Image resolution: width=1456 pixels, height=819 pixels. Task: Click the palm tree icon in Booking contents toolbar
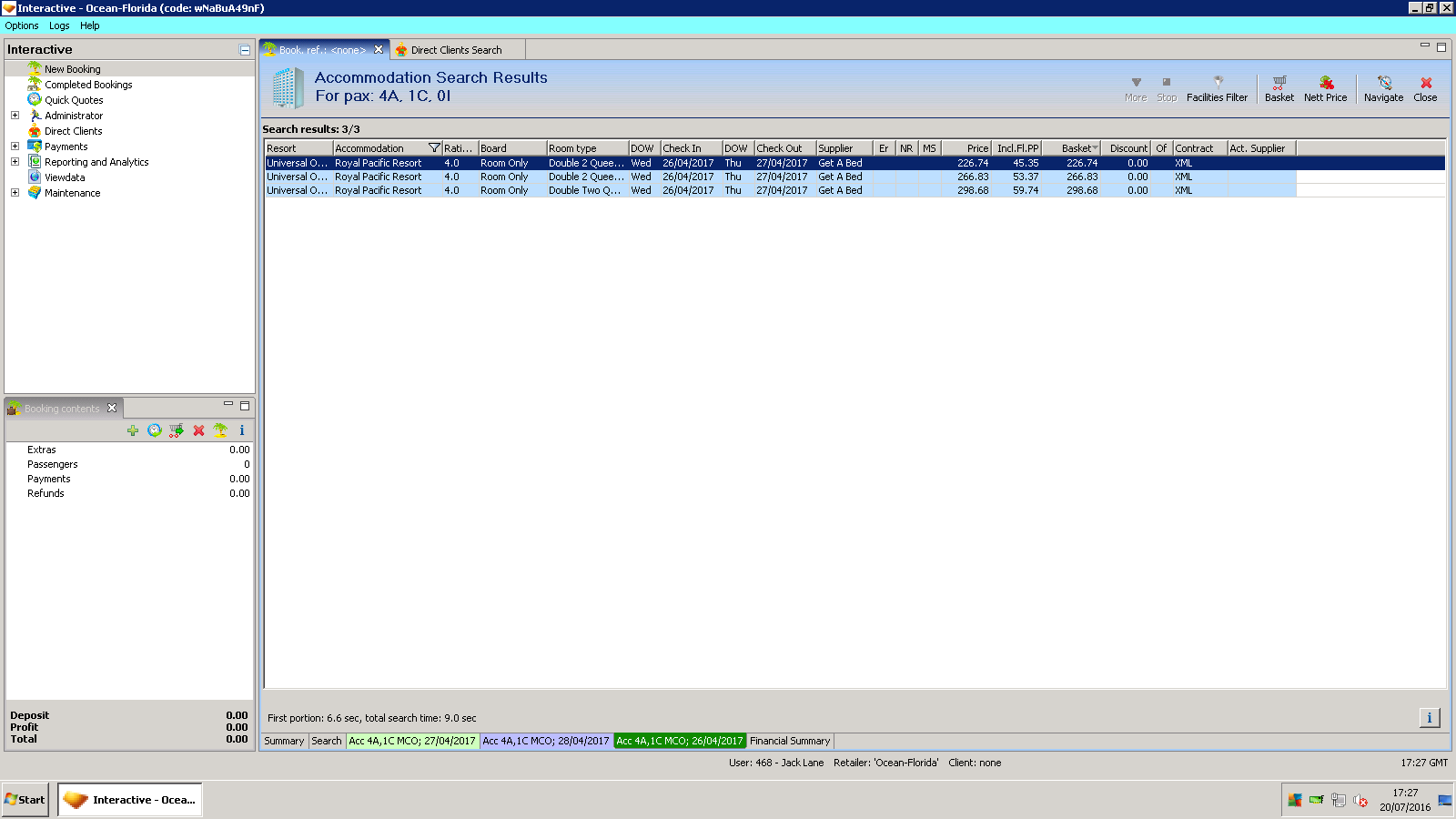click(220, 430)
